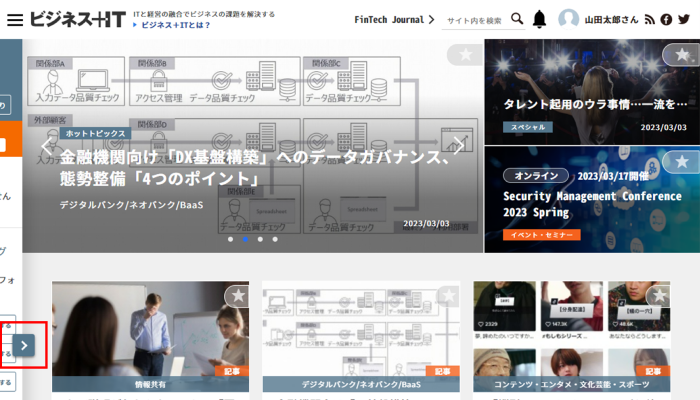
Task: Favorite the main carousel article with star
Action: click(465, 54)
